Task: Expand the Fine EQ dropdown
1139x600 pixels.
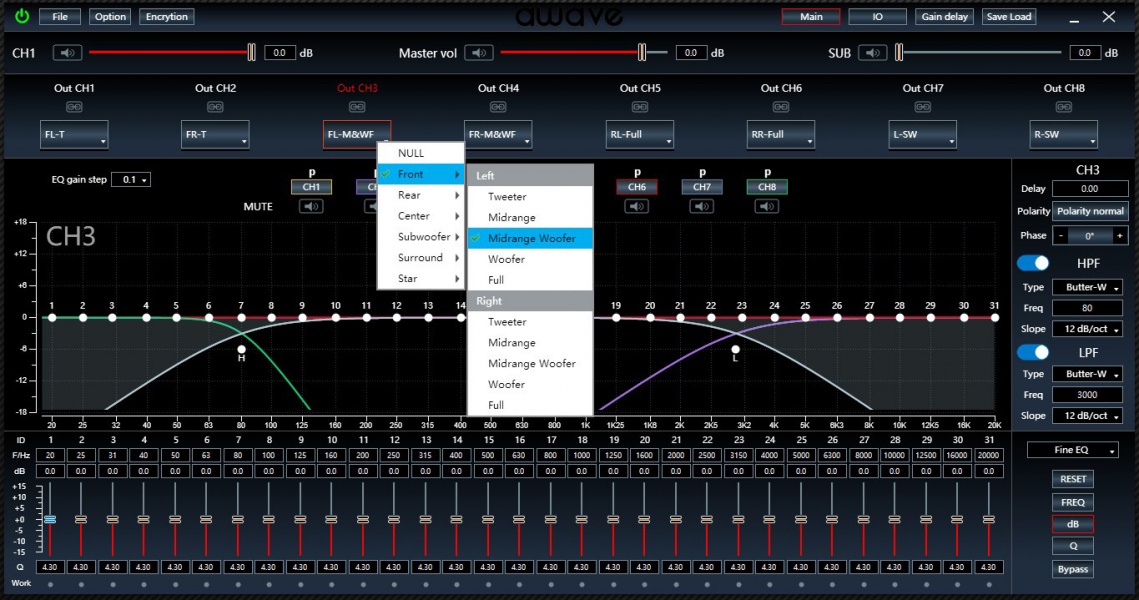Action: [1072, 451]
